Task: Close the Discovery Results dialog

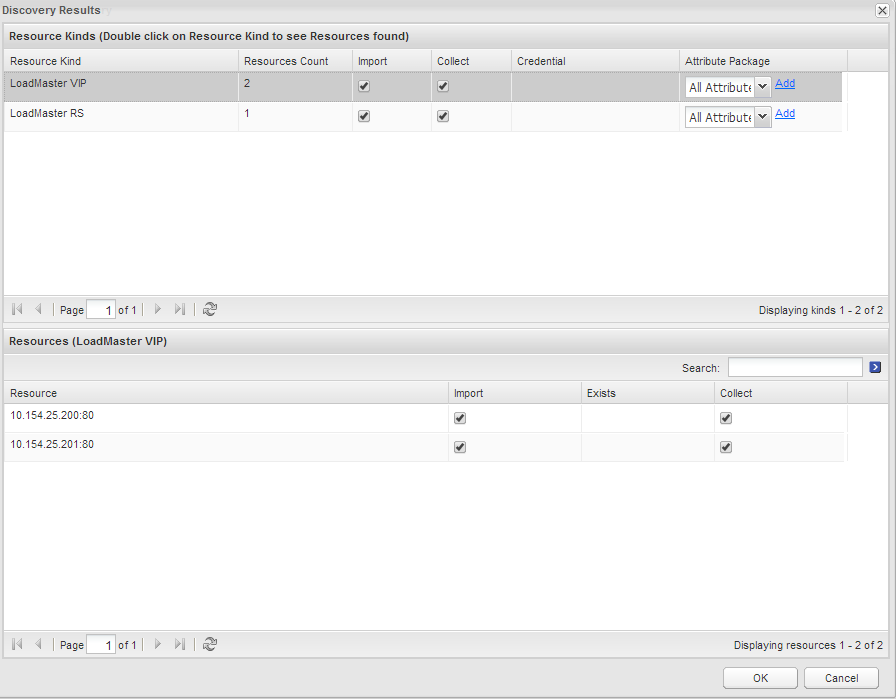Action: [882, 10]
